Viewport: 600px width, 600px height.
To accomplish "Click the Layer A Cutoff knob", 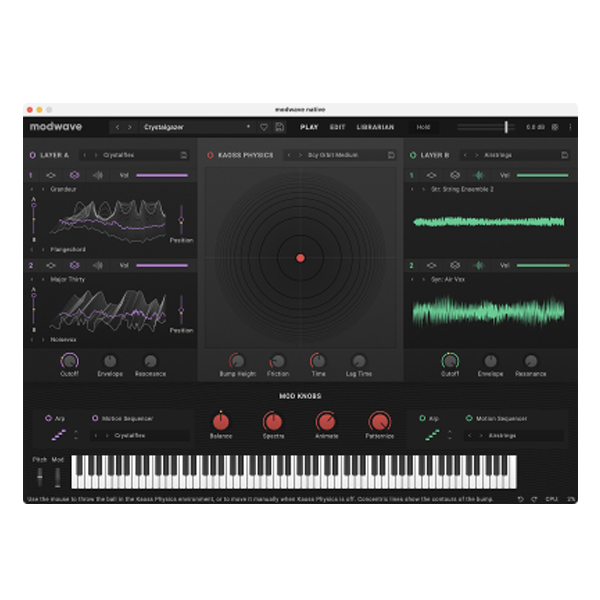I will coord(69,361).
